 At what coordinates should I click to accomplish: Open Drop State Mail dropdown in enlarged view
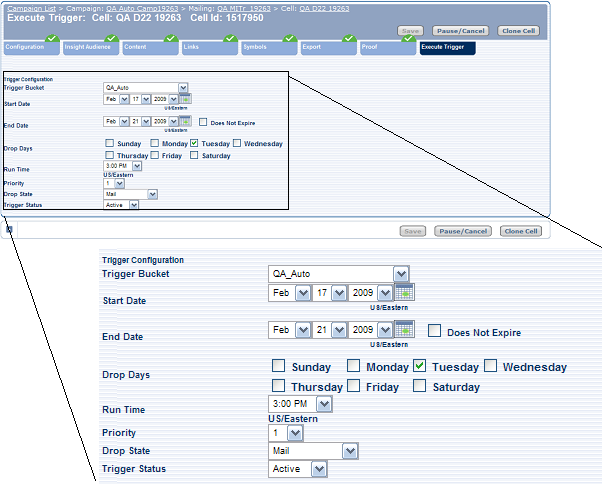click(349, 451)
